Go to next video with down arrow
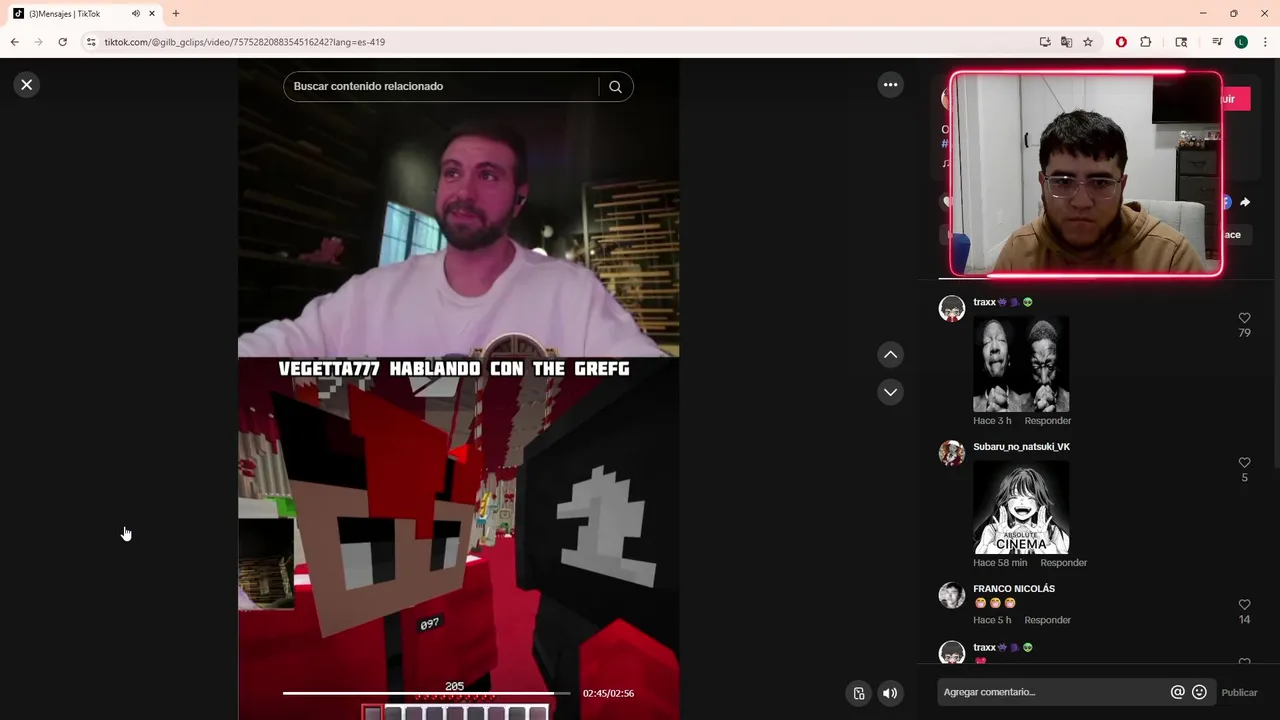The height and width of the screenshot is (720, 1280). [890, 392]
